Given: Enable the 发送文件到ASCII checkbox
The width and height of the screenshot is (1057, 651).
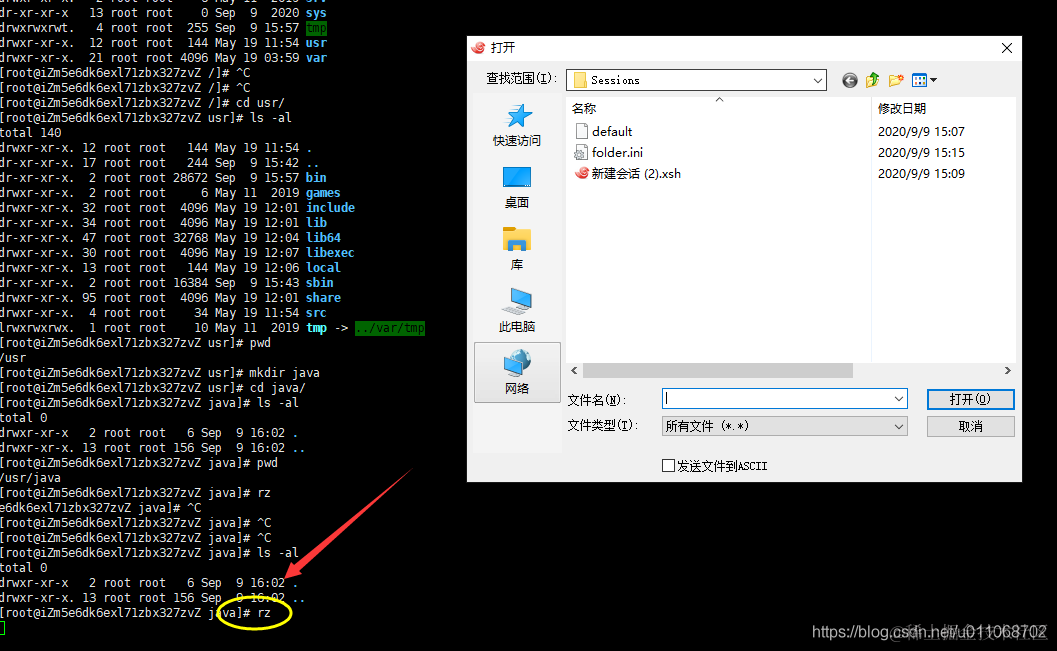Looking at the screenshot, I should [x=668, y=466].
